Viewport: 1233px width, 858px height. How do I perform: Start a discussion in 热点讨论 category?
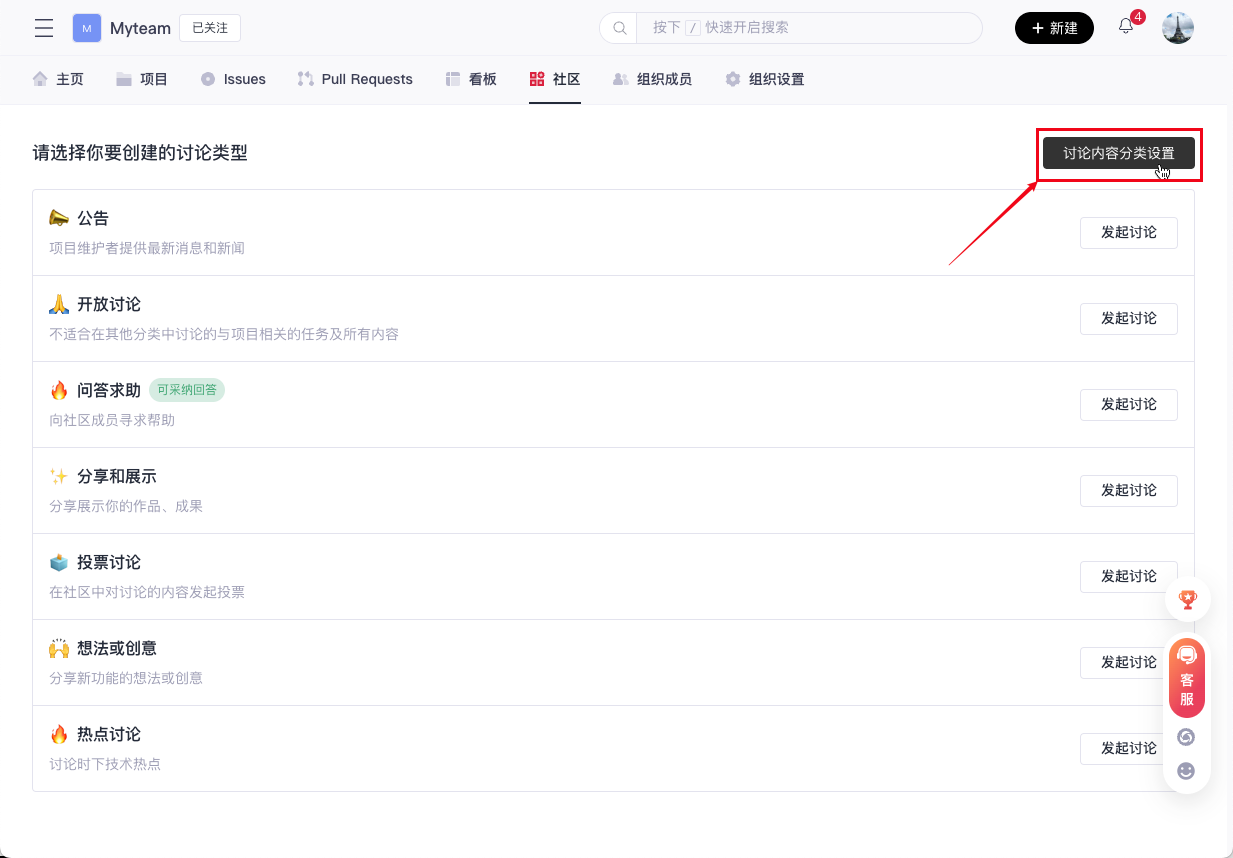tap(1128, 748)
